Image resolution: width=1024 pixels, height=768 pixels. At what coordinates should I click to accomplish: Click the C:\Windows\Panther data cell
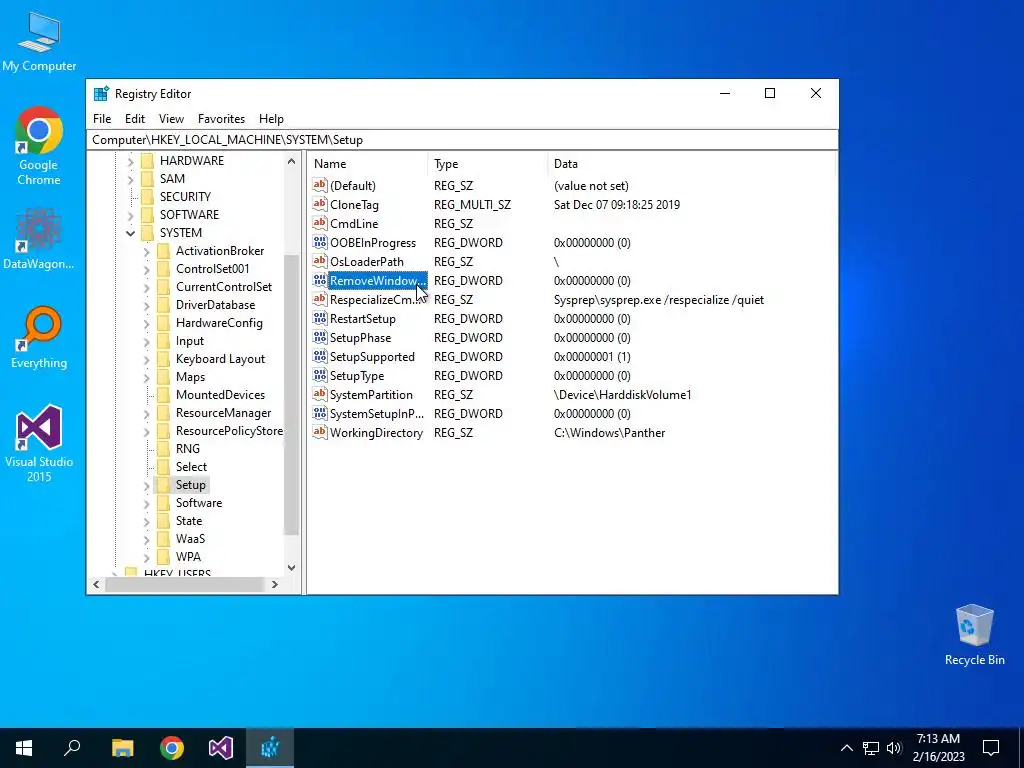(x=609, y=433)
